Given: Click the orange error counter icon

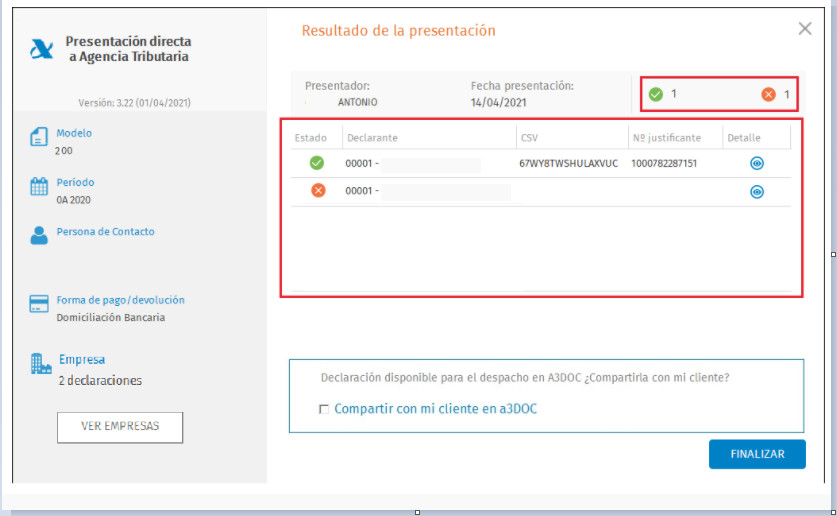Looking at the screenshot, I should click(x=768, y=94).
